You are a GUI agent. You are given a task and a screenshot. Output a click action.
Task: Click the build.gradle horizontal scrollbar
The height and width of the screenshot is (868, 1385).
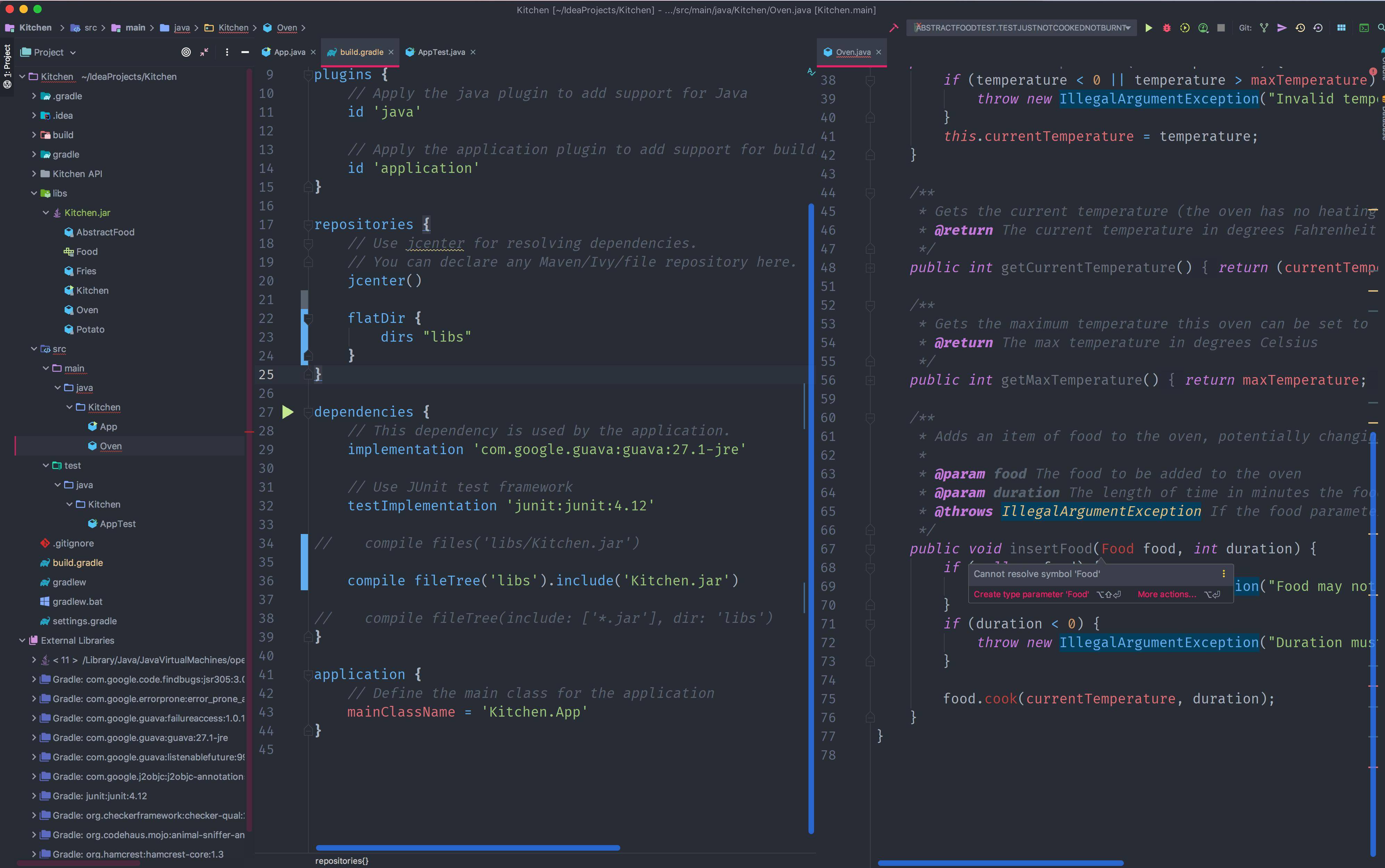pos(467,848)
